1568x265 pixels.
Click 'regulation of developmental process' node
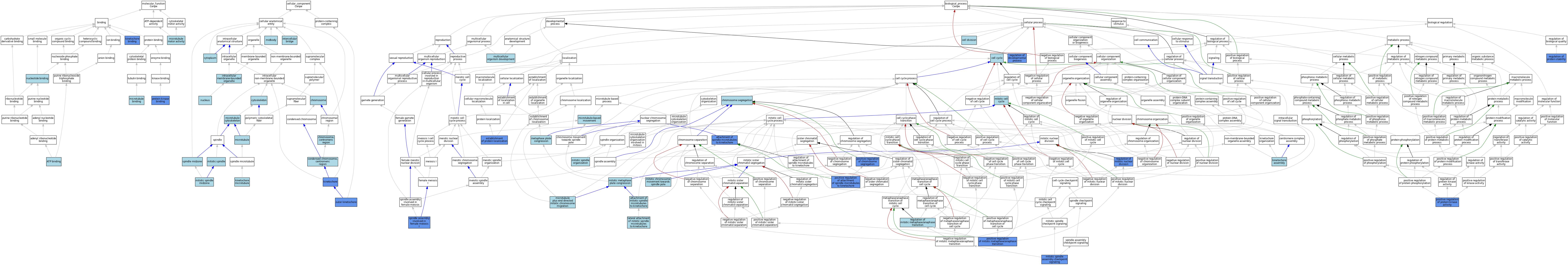(x=1017, y=58)
